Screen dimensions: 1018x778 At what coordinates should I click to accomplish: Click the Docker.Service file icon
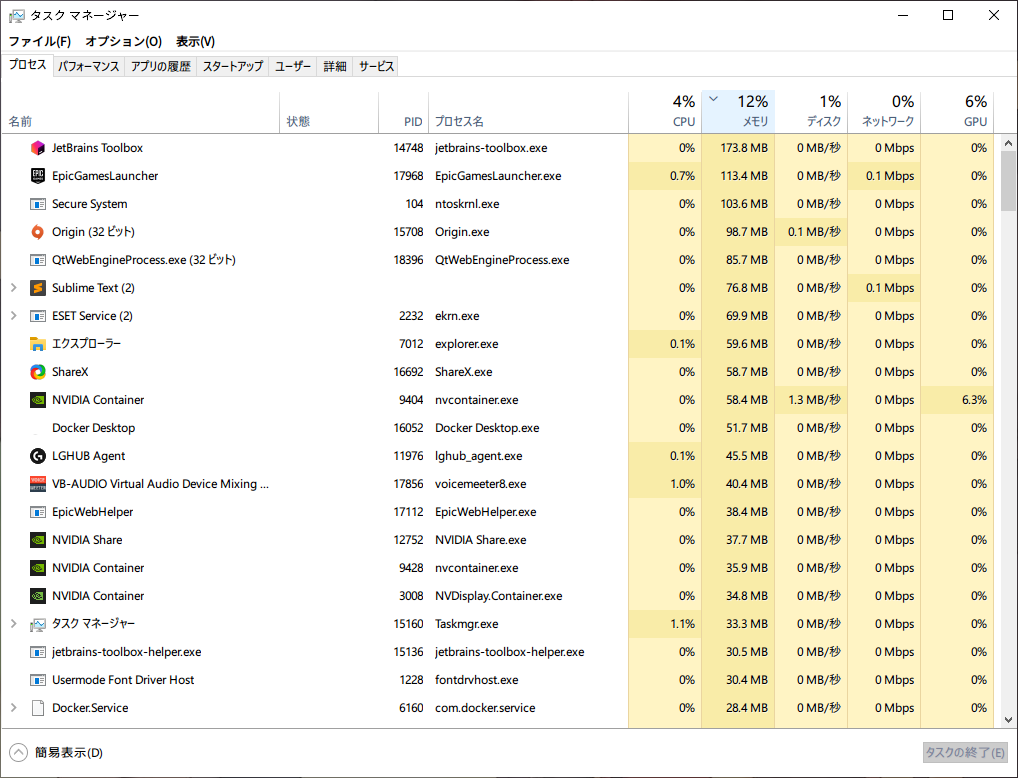[x=38, y=708]
